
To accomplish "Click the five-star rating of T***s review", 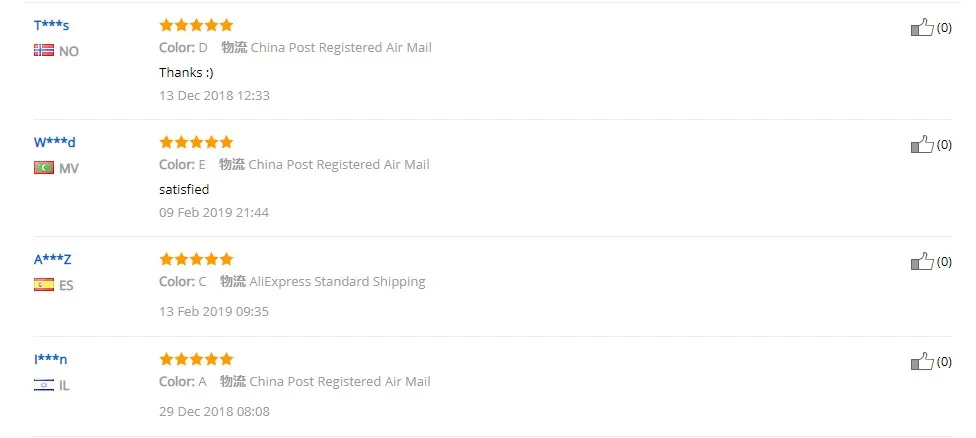I will [196, 25].
